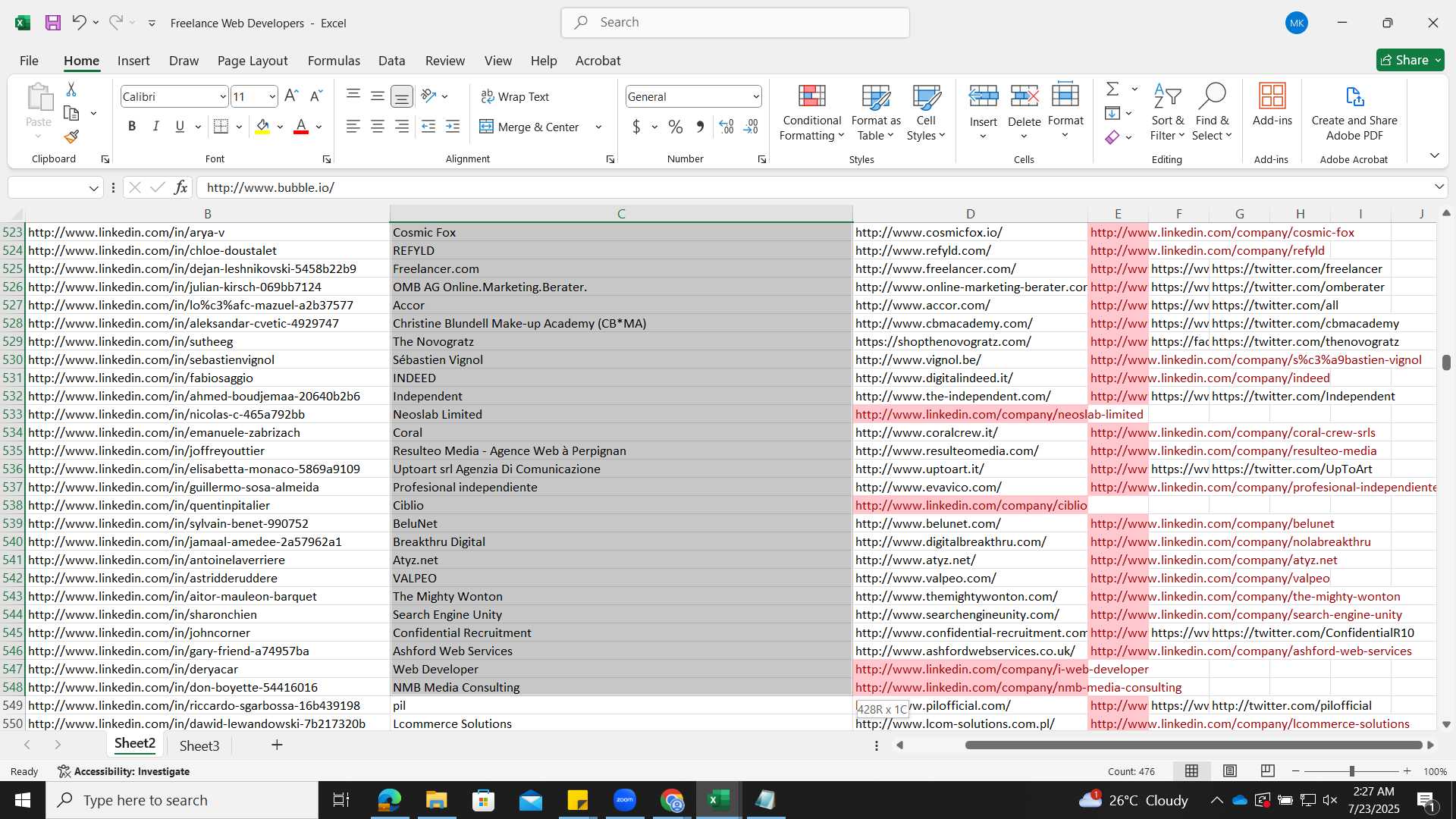Click the Decrease Indent icon
This screenshot has width=1456, height=819.
tap(428, 127)
